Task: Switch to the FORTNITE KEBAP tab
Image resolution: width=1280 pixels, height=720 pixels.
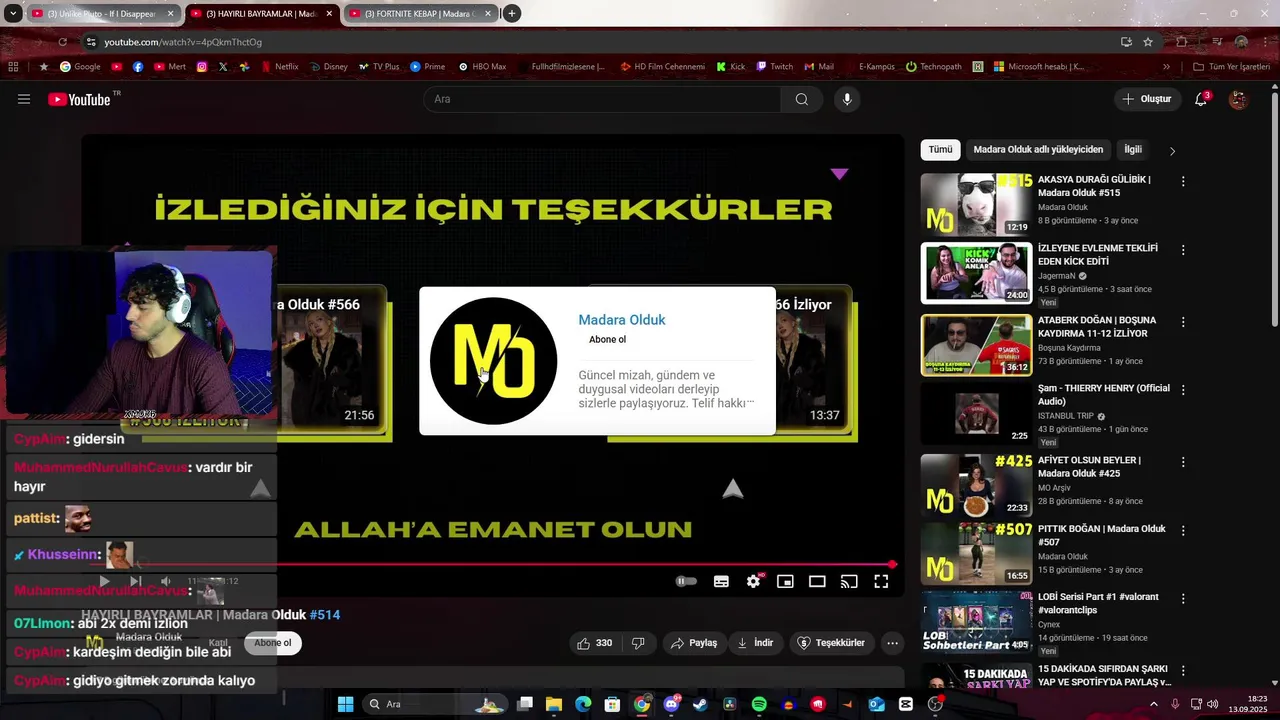Action: [420, 14]
